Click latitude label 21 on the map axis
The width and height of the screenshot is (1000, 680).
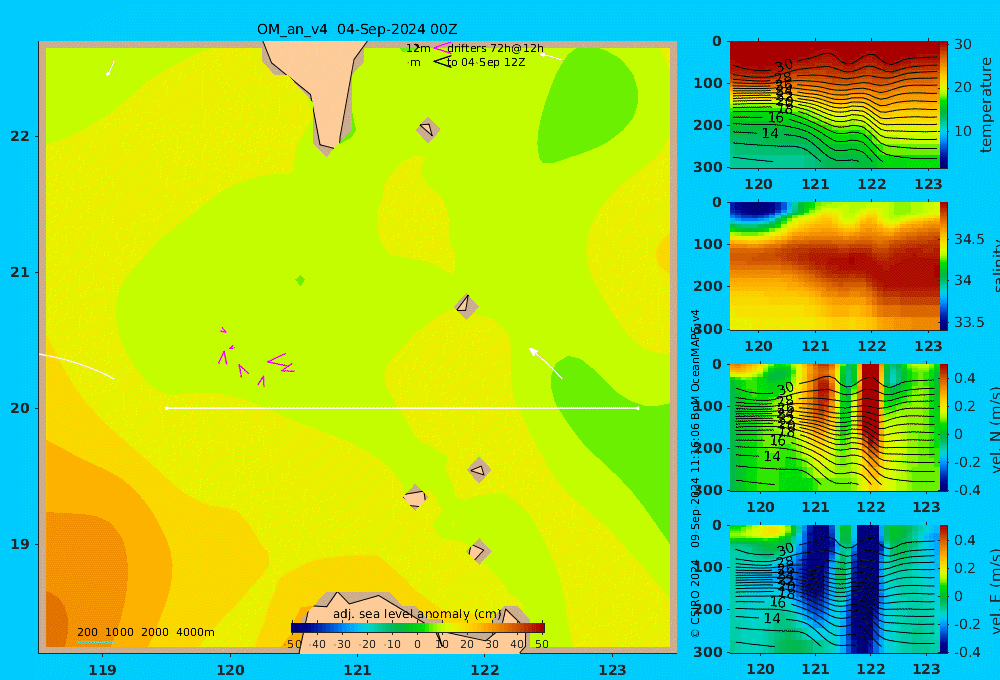click(x=20, y=272)
